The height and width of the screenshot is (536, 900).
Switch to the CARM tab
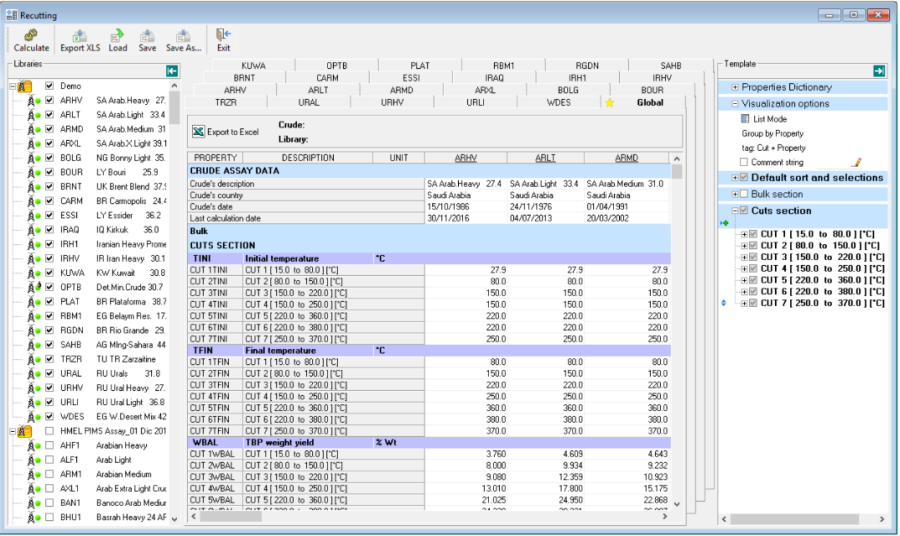(x=327, y=77)
